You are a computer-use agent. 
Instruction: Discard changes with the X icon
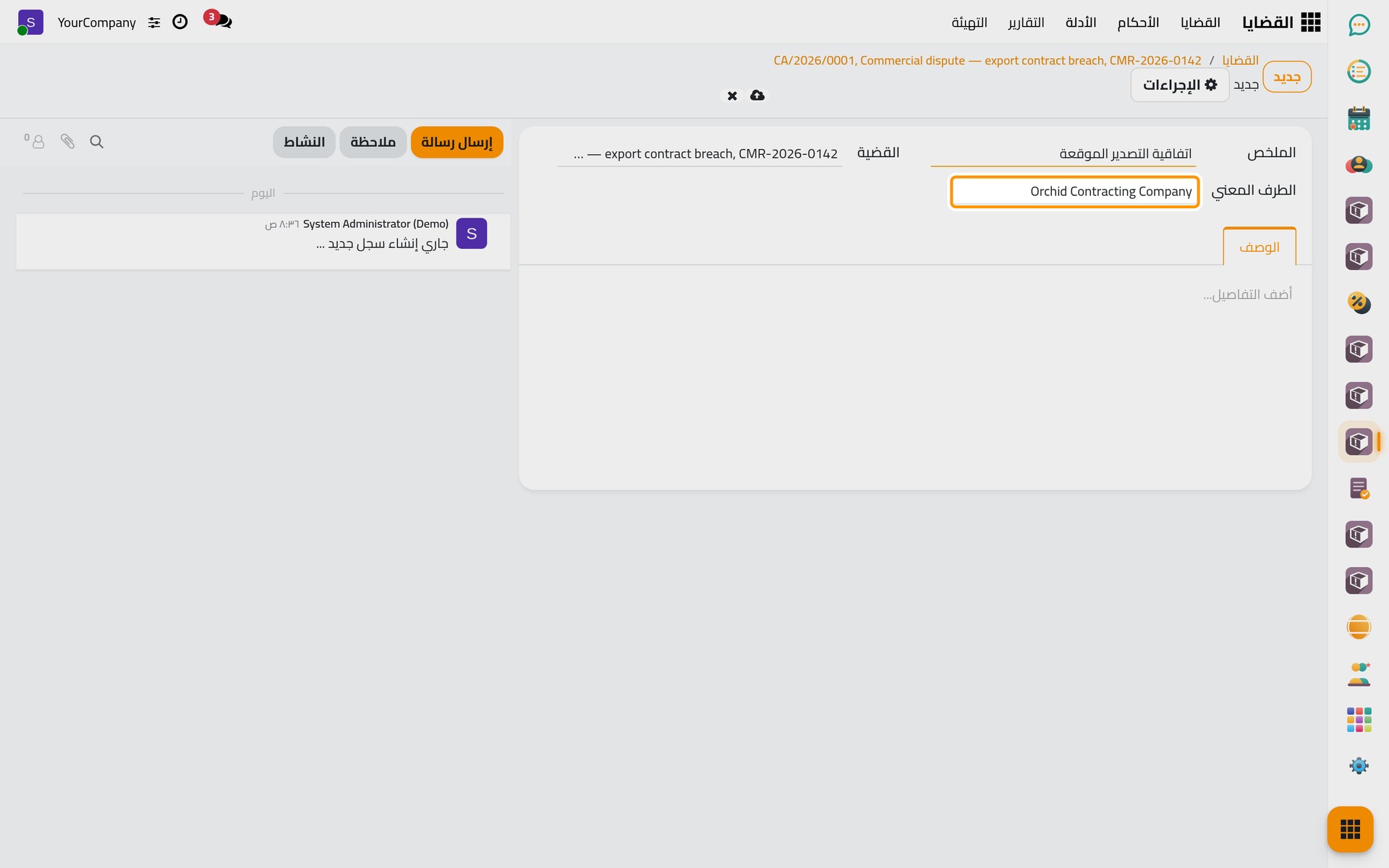[x=732, y=95]
